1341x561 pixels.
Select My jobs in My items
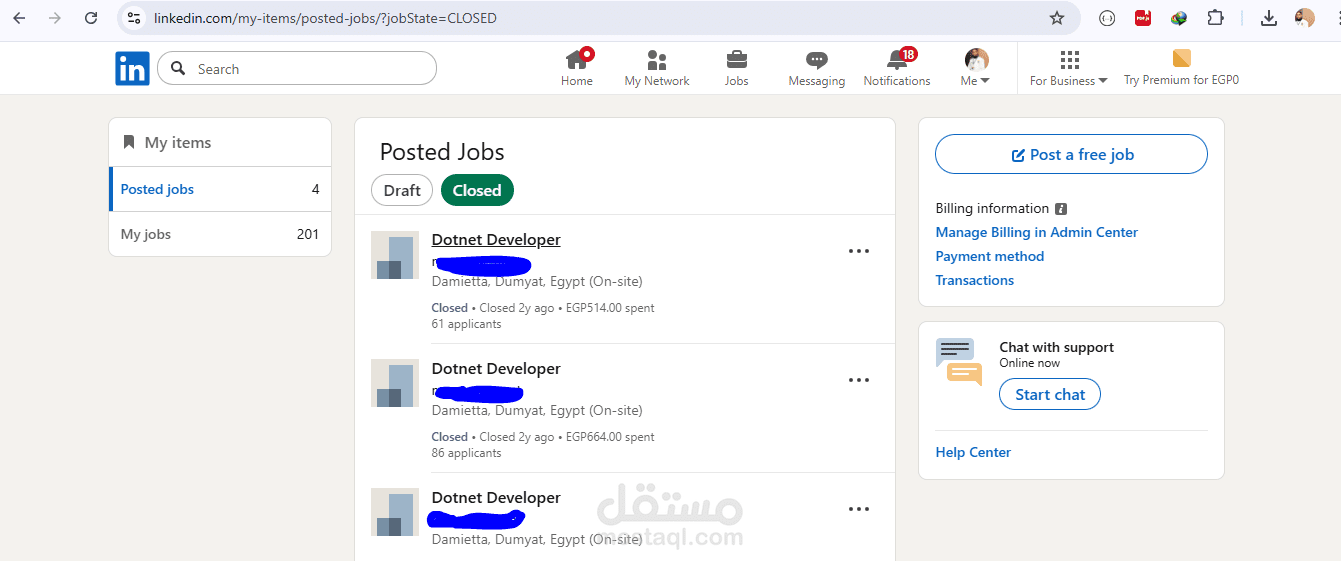click(x=220, y=234)
